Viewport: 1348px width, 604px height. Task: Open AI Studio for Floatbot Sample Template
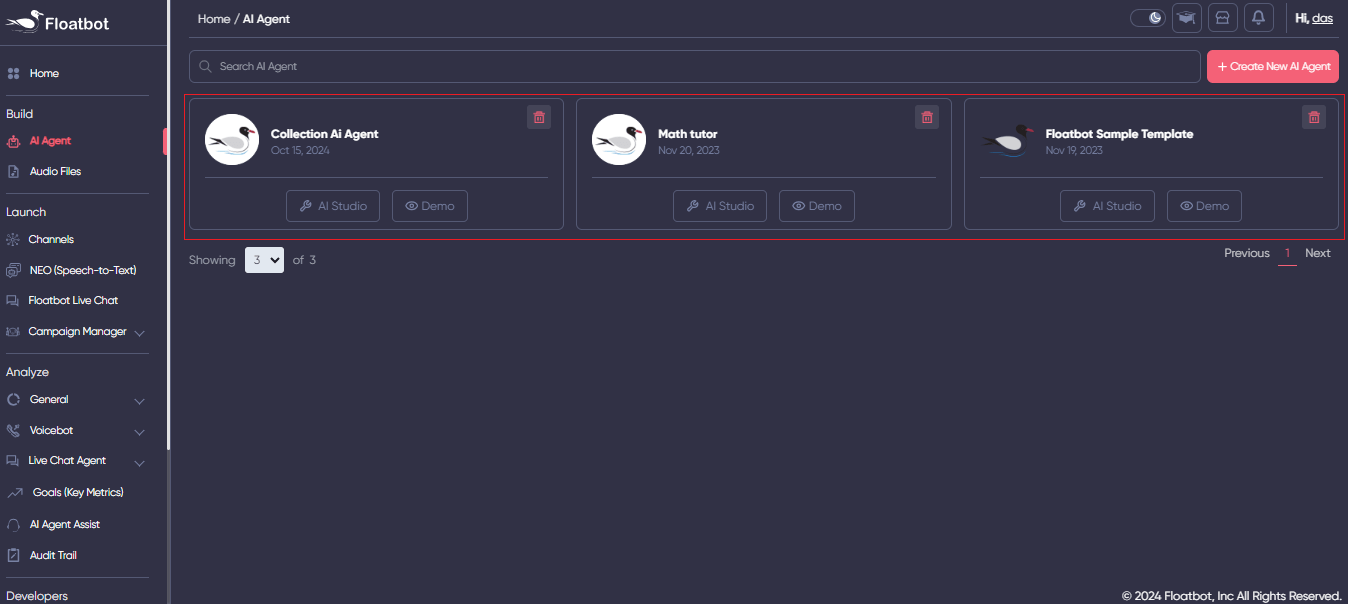[x=1107, y=205]
